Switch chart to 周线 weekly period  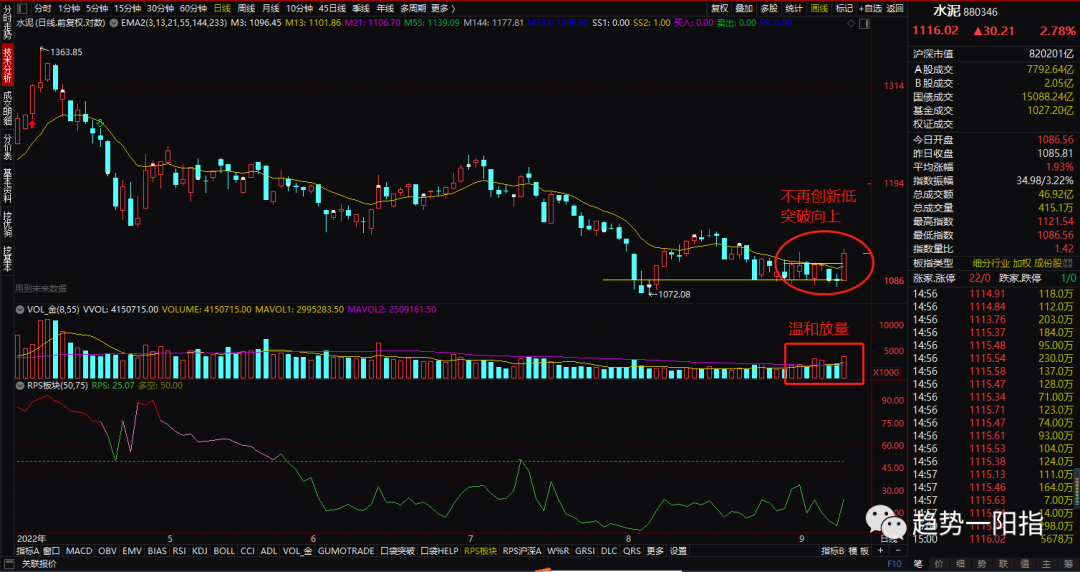(x=246, y=8)
